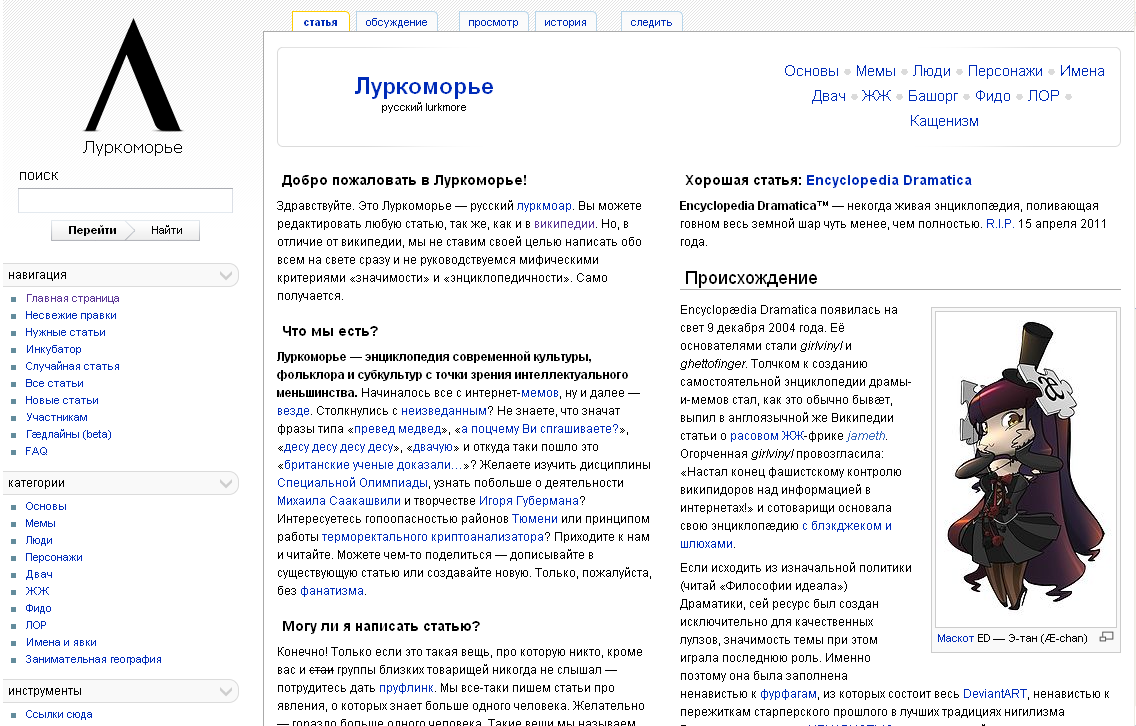Click the следить tab
The image size is (1136, 726).
[x=651, y=22]
